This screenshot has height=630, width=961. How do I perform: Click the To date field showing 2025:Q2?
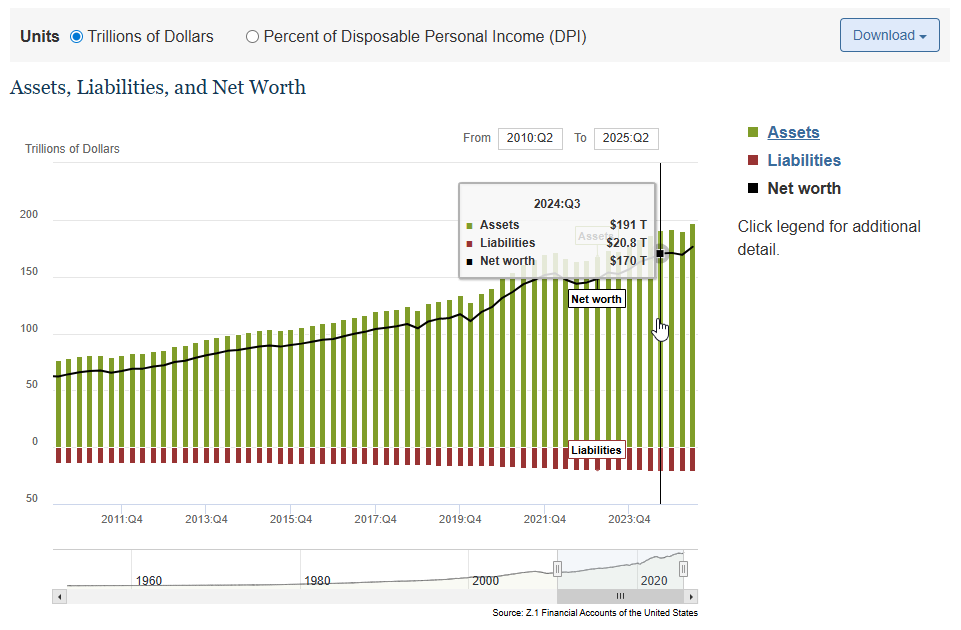[x=625, y=138]
